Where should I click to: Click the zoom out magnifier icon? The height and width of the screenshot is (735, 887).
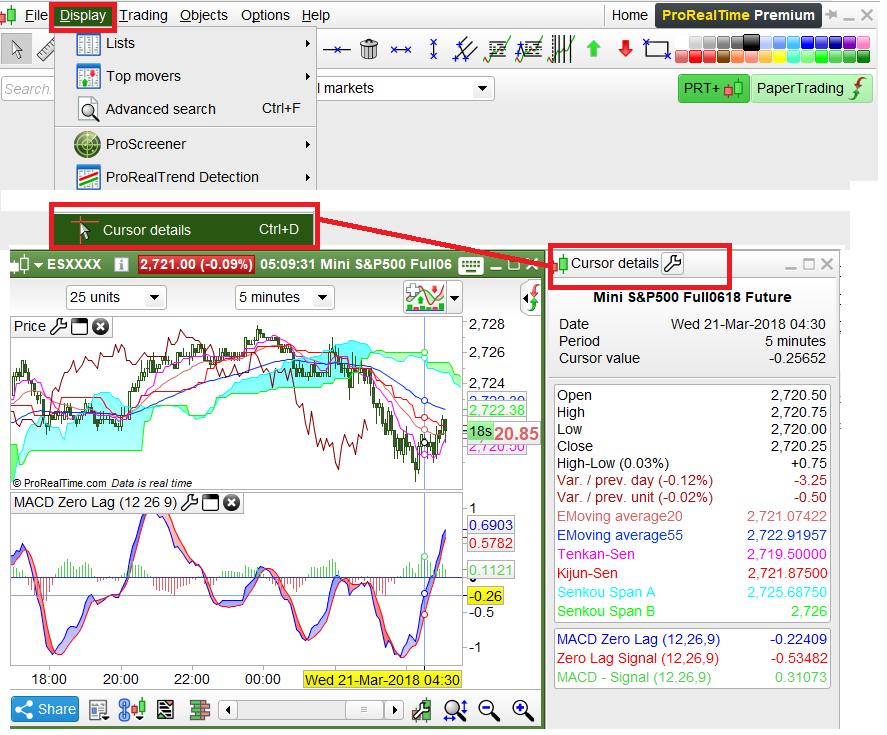tap(489, 710)
